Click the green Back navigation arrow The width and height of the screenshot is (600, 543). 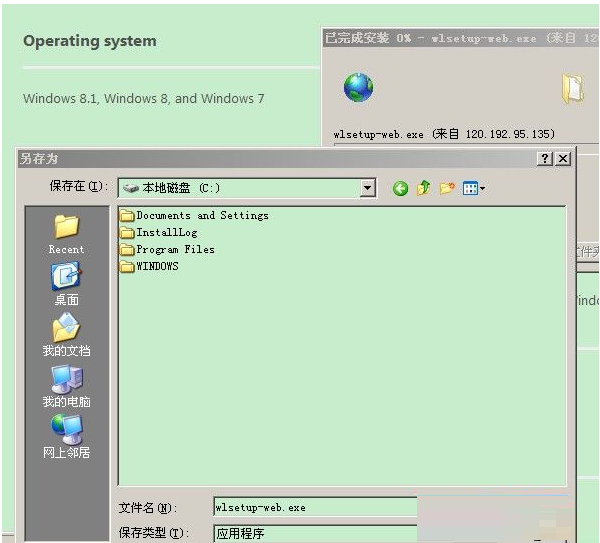400,188
